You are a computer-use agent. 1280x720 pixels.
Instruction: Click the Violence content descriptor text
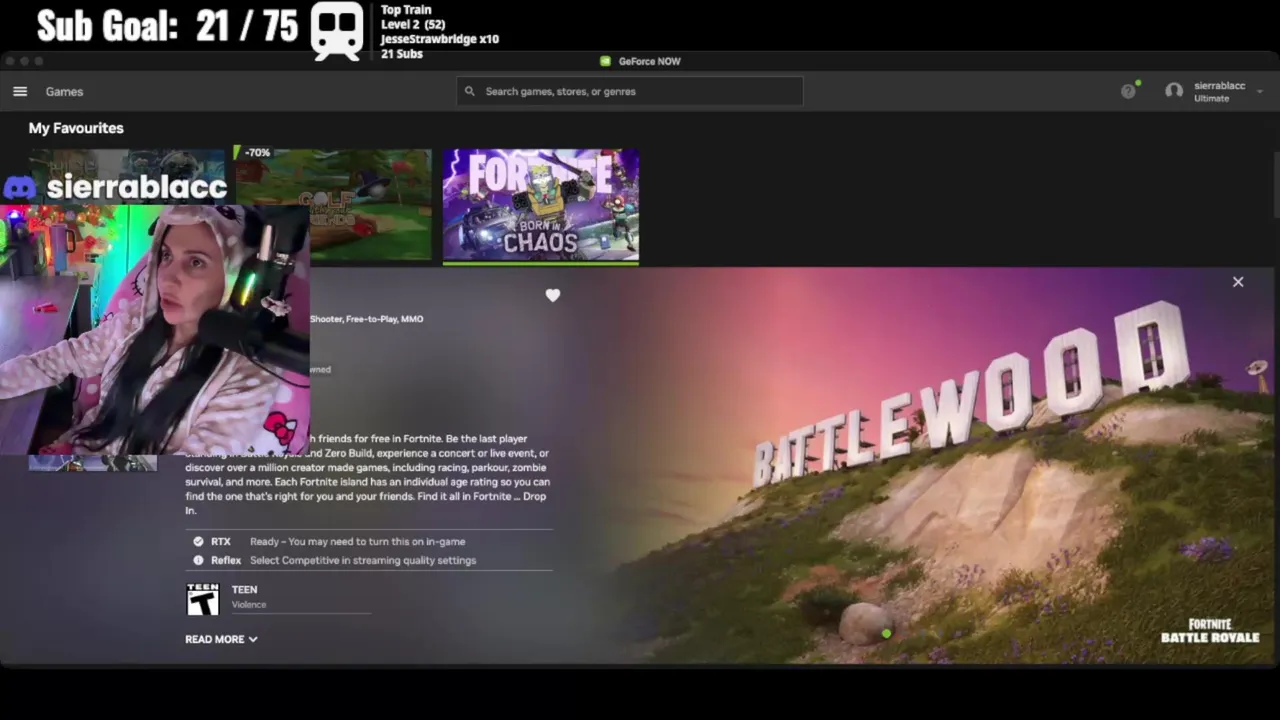[249, 604]
